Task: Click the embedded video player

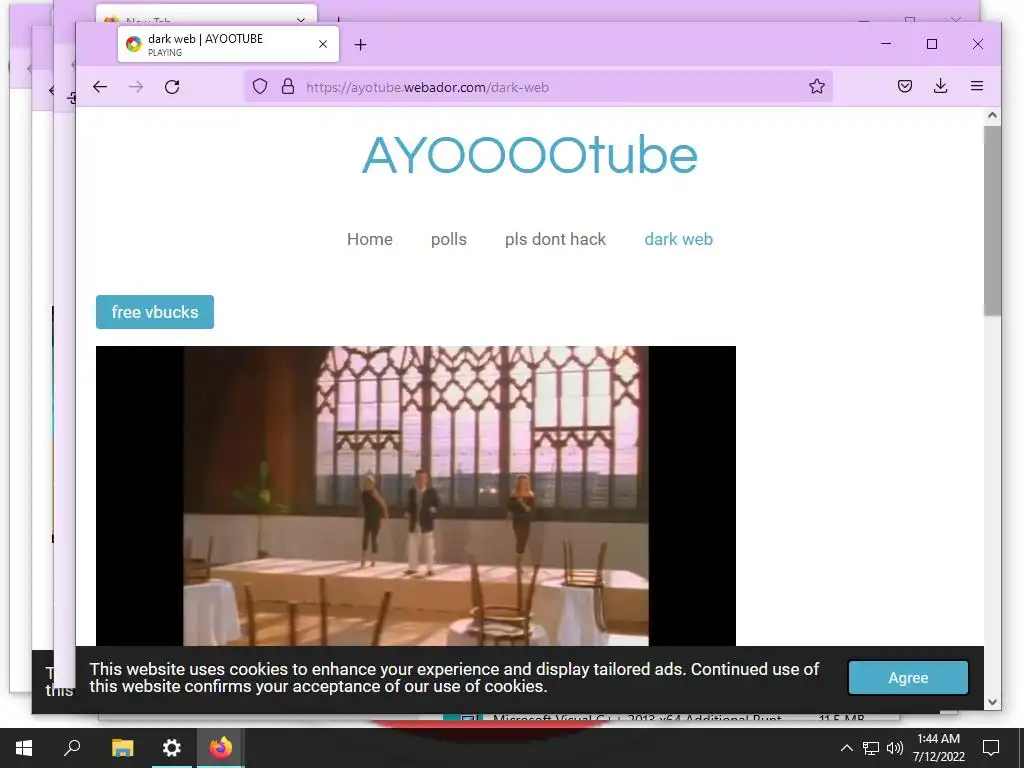Action: 416,496
